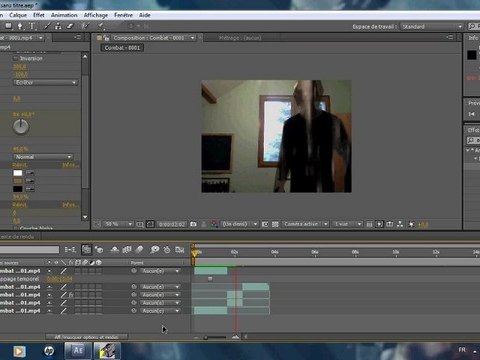Open composition mini-flowchart in timeline
This screenshot has height=360, width=480.
[70, 249]
